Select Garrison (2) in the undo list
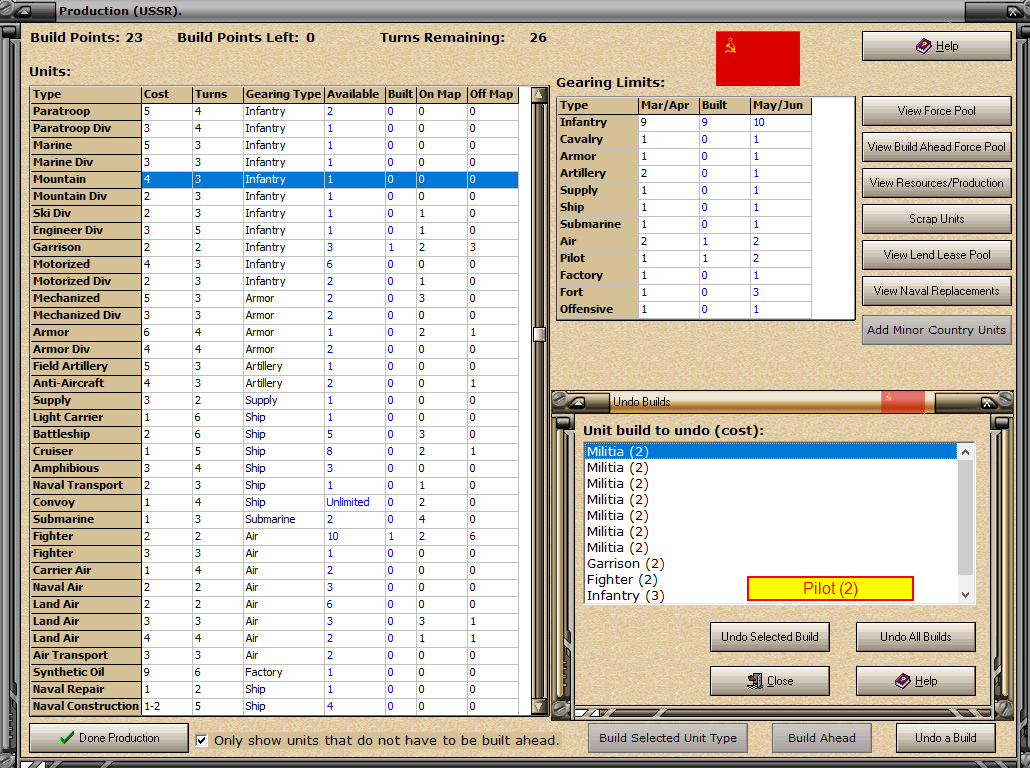This screenshot has height=768, width=1030. (x=771, y=564)
